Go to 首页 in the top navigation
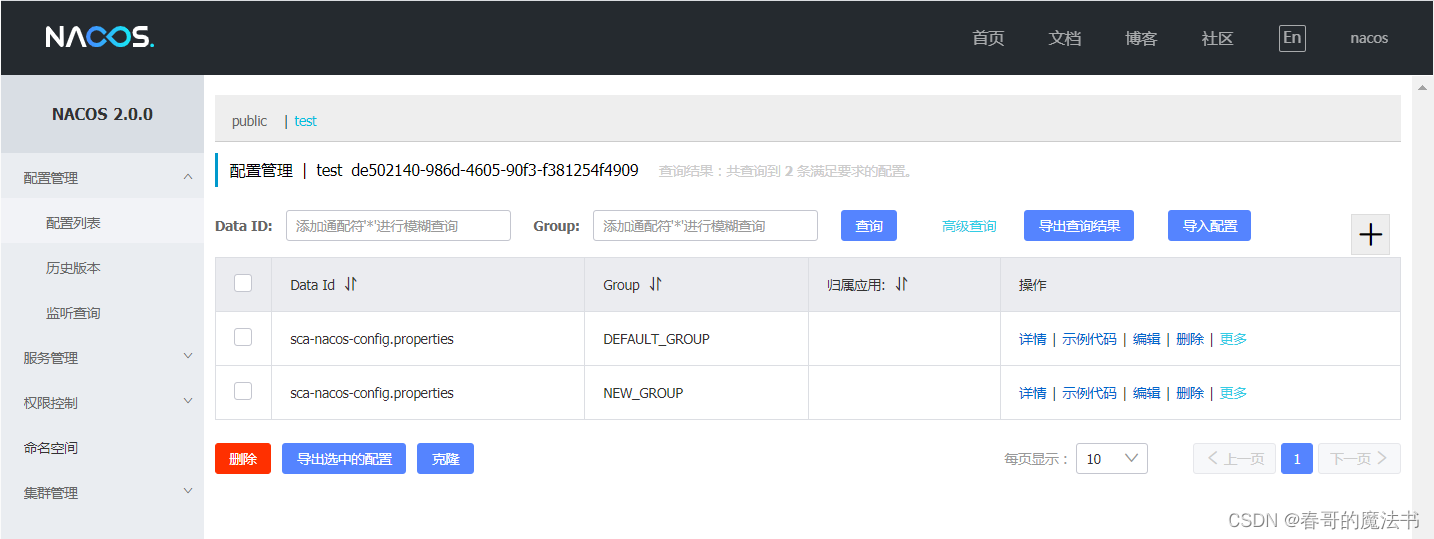This screenshot has height=539, width=1434. pos(988,38)
